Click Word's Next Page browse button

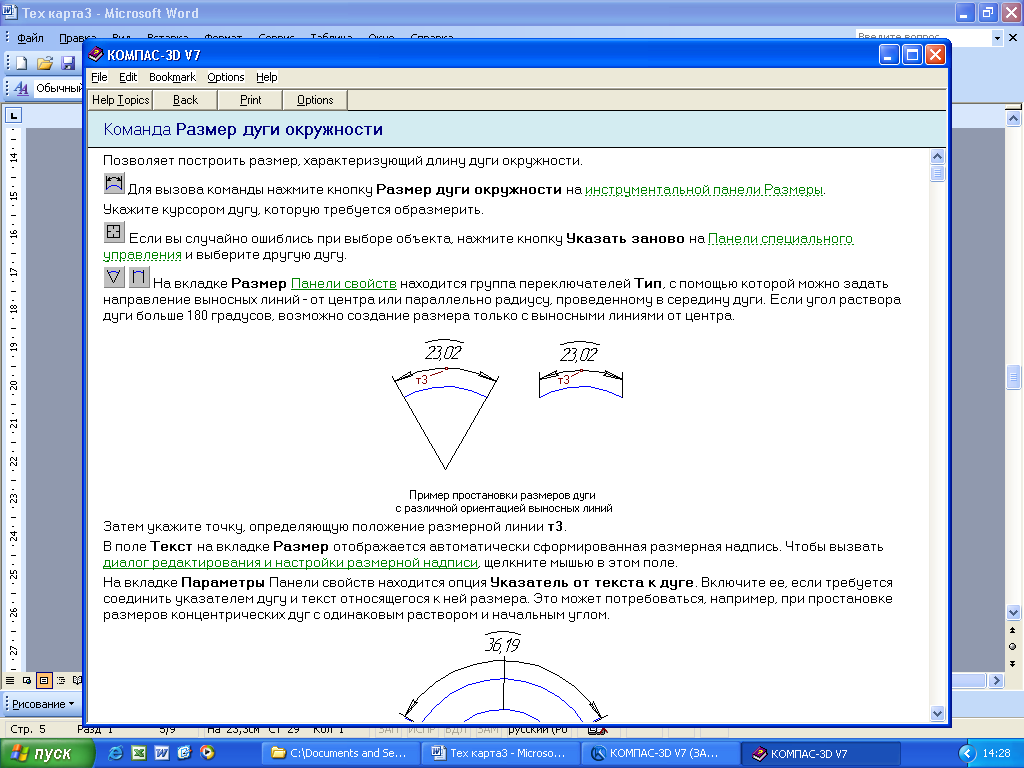[1013, 664]
